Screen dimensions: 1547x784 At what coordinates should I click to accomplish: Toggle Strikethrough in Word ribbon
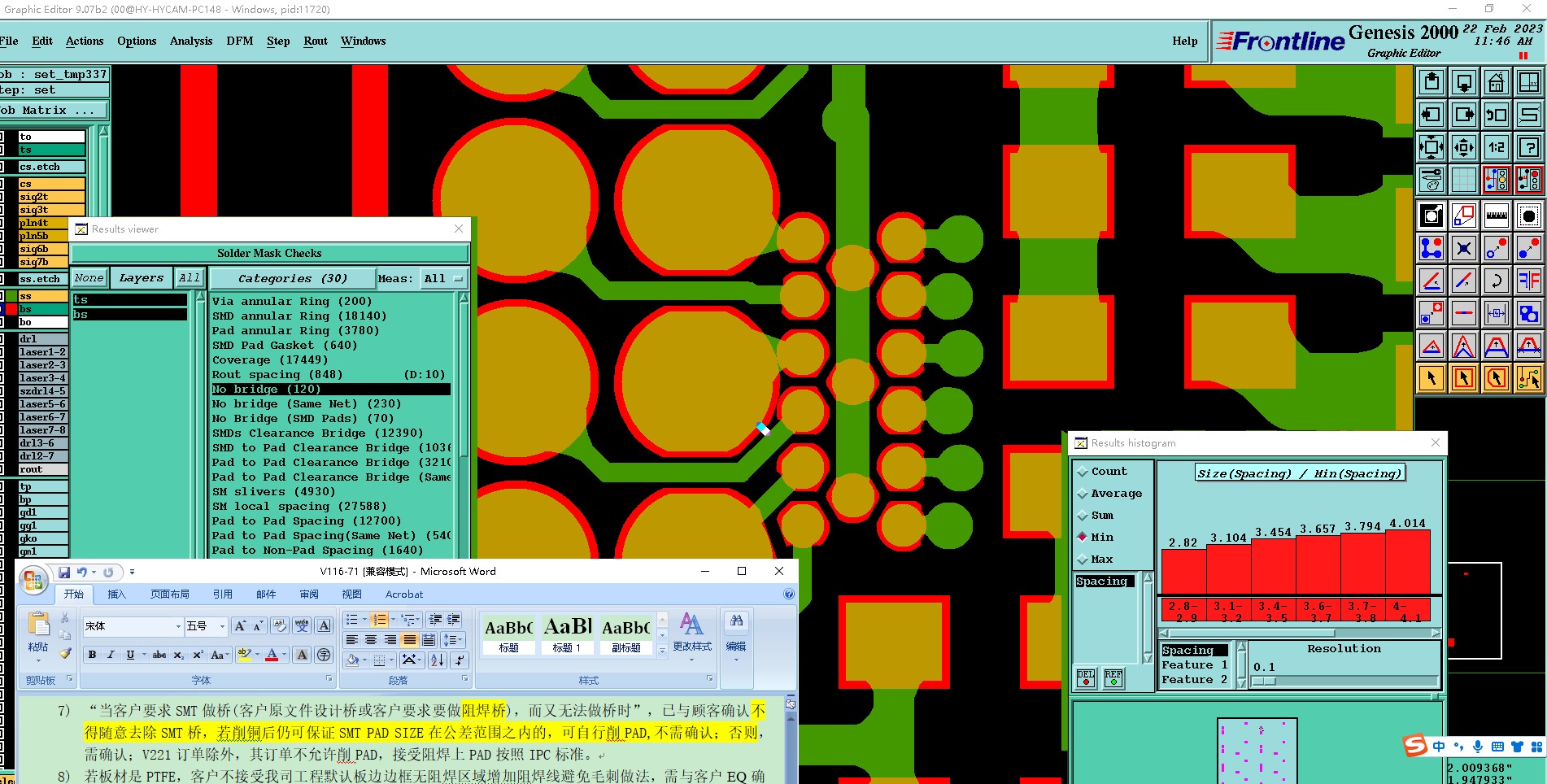click(x=159, y=655)
